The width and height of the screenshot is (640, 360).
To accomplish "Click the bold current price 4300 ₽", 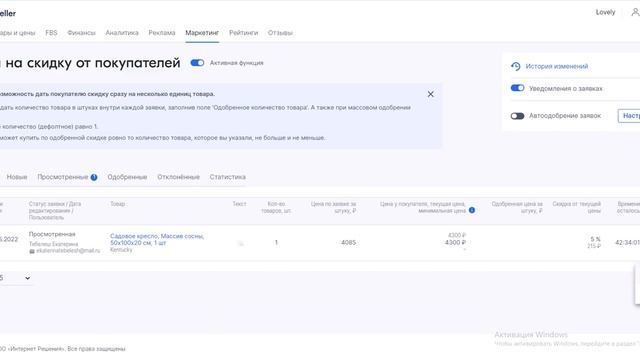I will tap(455, 242).
